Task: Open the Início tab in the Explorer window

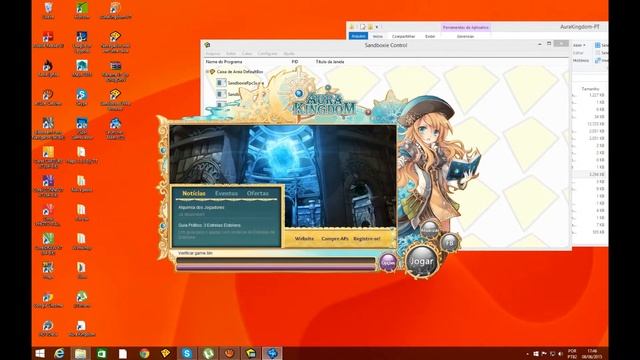Action: [378, 36]
